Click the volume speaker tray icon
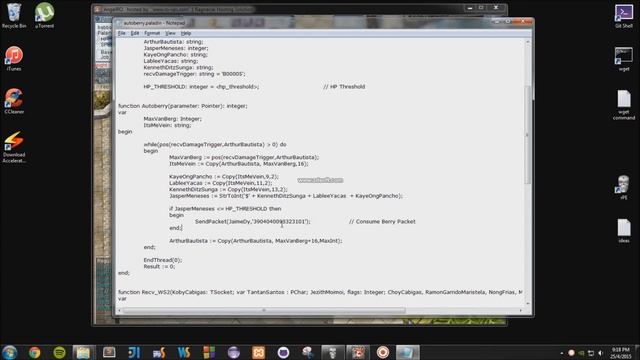 [x=600, y=353]
